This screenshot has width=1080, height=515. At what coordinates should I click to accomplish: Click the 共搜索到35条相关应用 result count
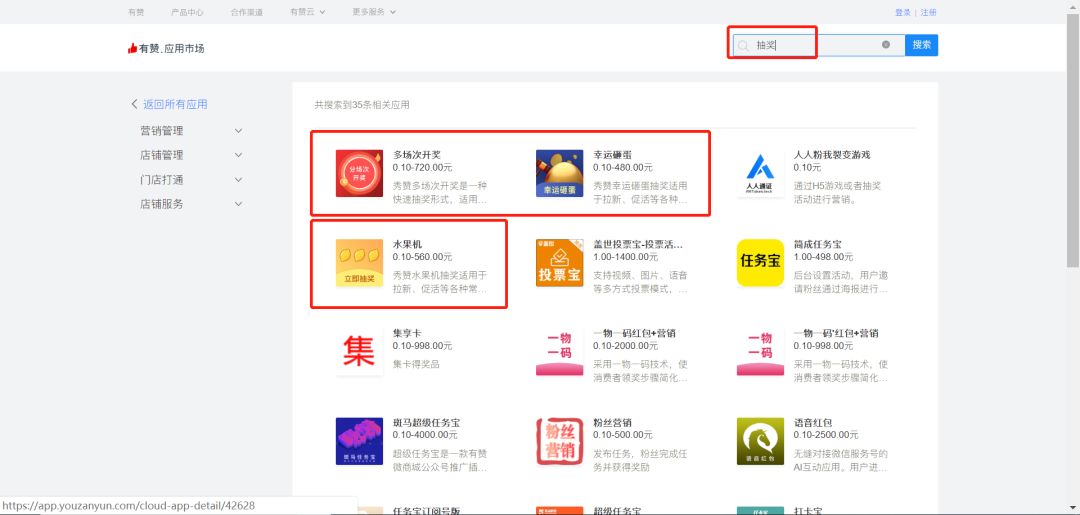(362, 105)
